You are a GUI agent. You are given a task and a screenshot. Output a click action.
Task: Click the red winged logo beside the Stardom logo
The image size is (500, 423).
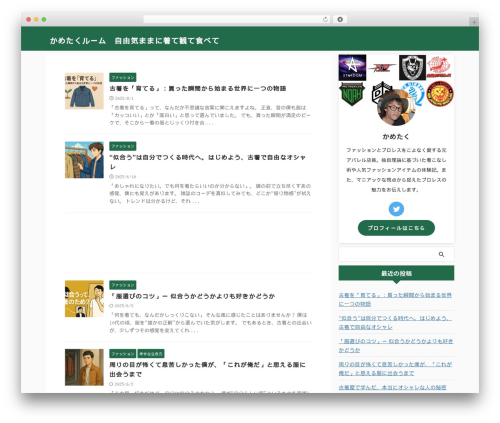[x=382, y=68]
